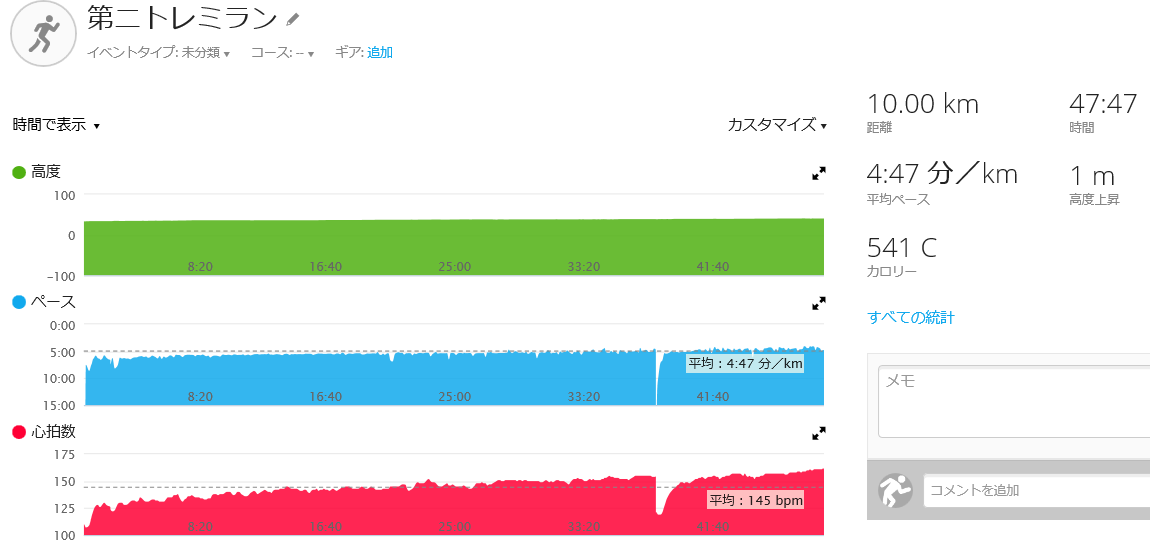
Task: Expand the 心拍数 heart rate chart fullscreen
Action: (x=818, y=434)
